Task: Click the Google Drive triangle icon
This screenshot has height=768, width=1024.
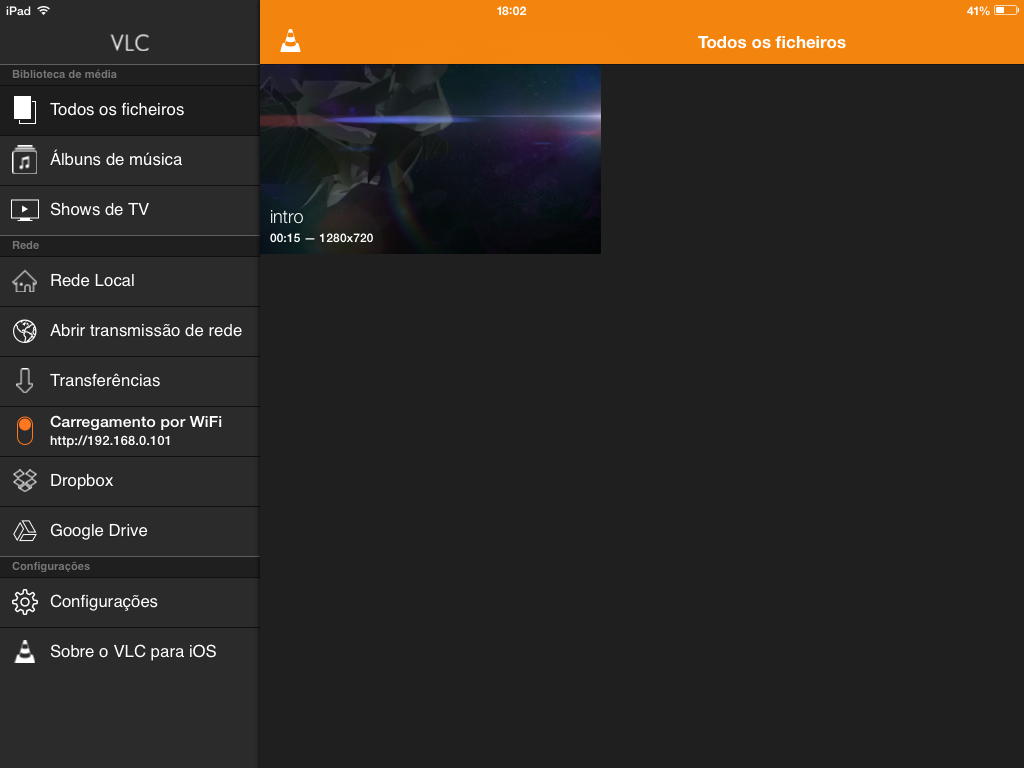Action: point(25,531)
